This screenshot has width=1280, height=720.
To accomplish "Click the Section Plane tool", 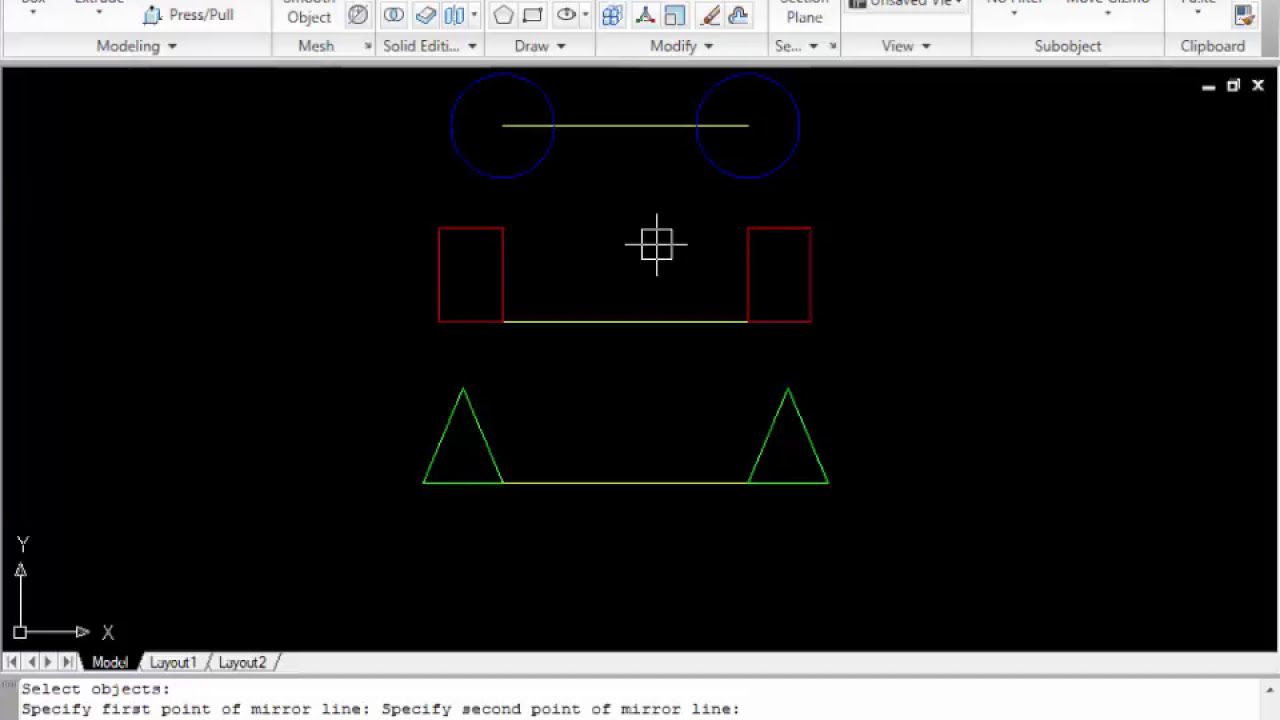I will coord(804,12).
